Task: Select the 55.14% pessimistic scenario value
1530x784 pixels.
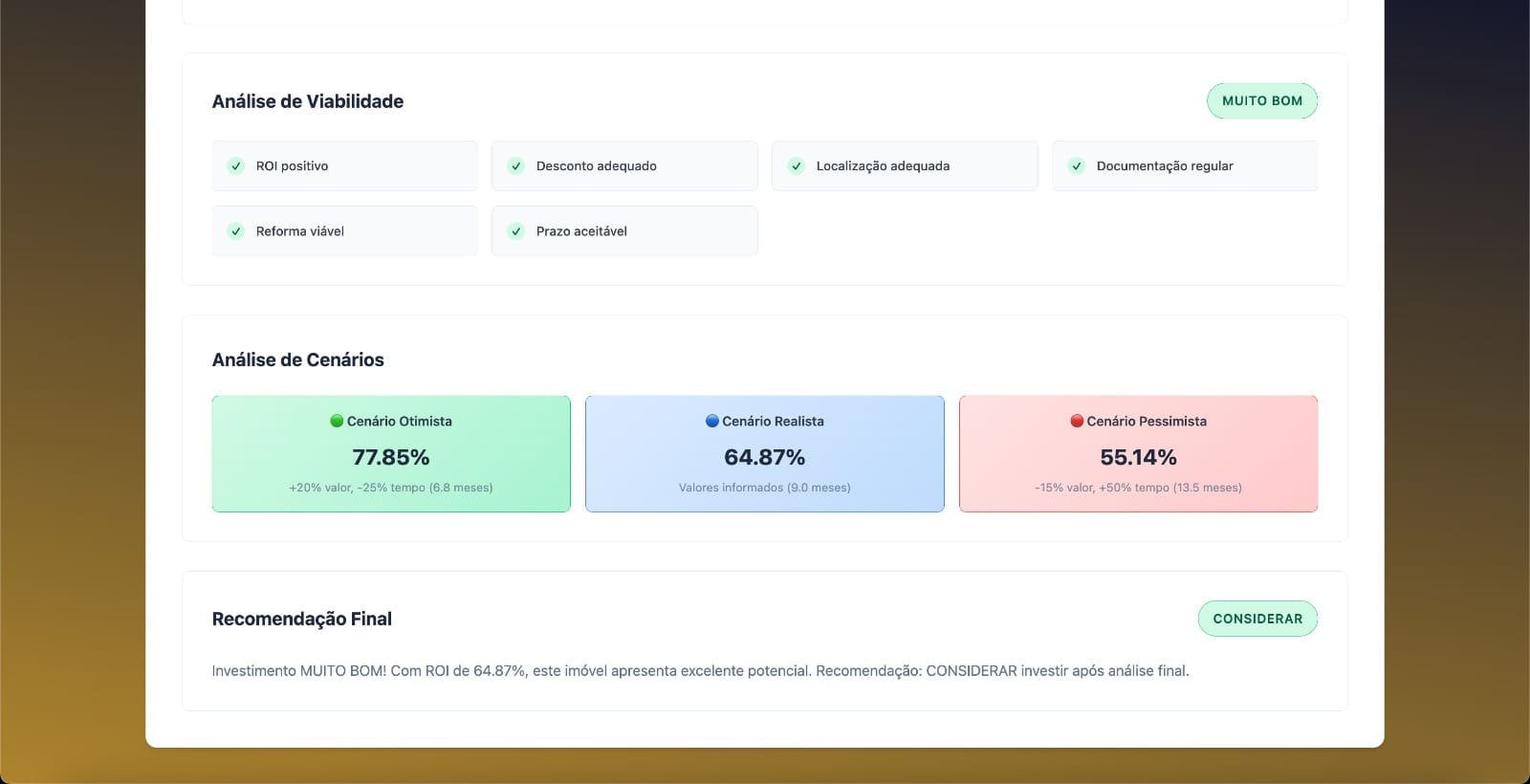Action: [x=1138, y=457]
